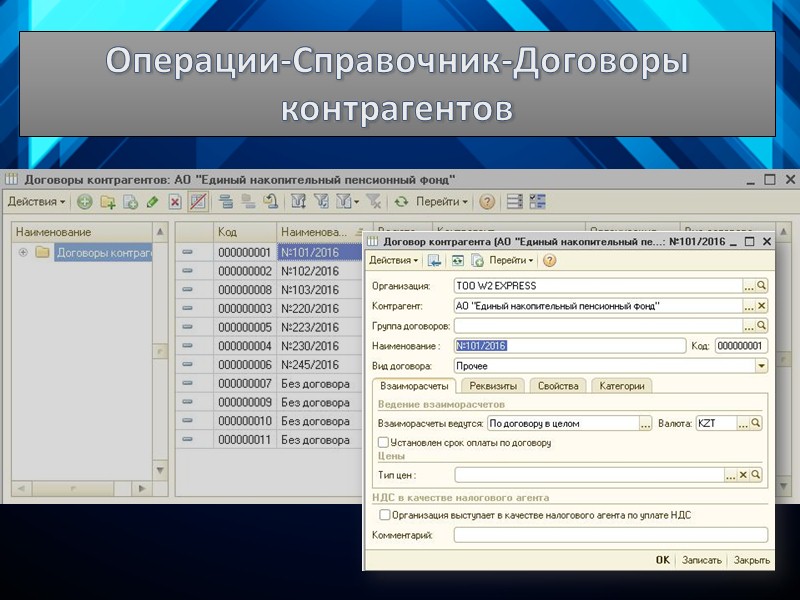The height and width of the screenshot is (600, 800).
Task: Click the Код input field
Action: tap(741, 346)
